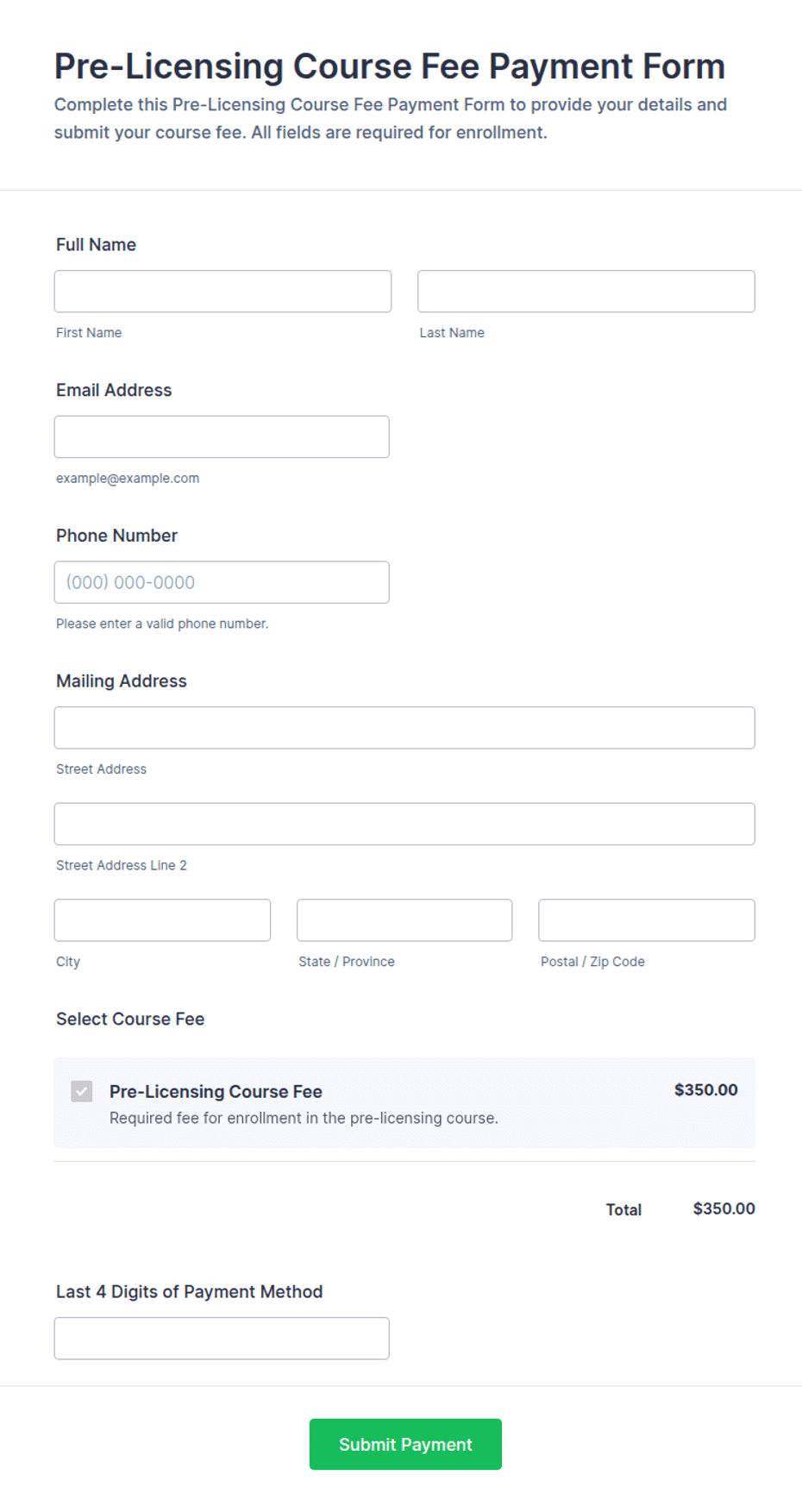Click the State / Province field
Image resolution: width=802 pixels, height=1512 pixels.
[x=404, y=920]
